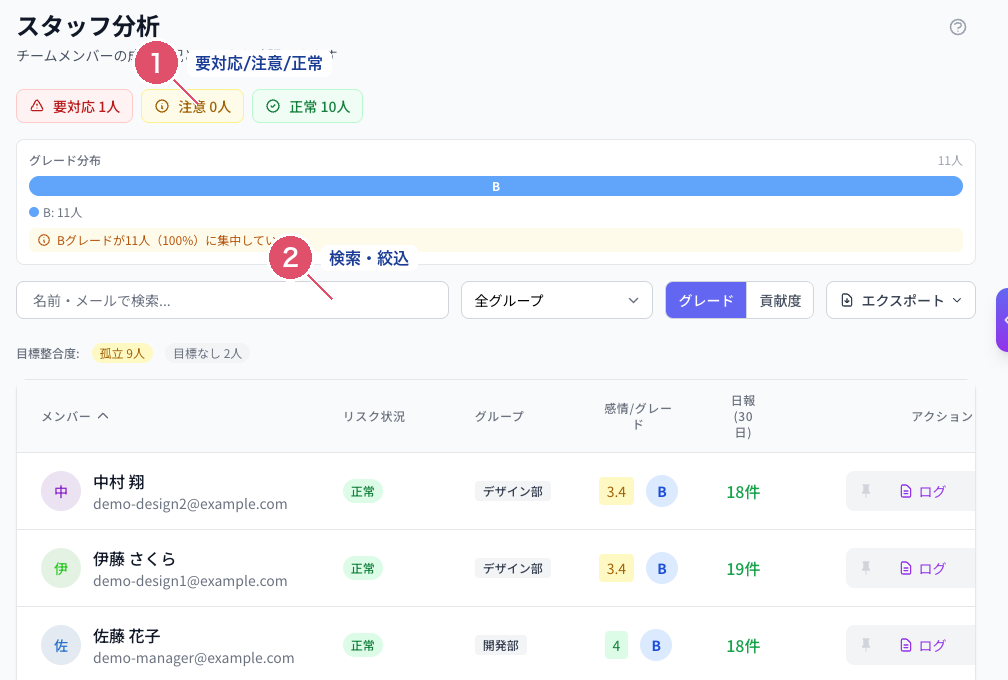Click the B: 11人 legend entry

56,212
